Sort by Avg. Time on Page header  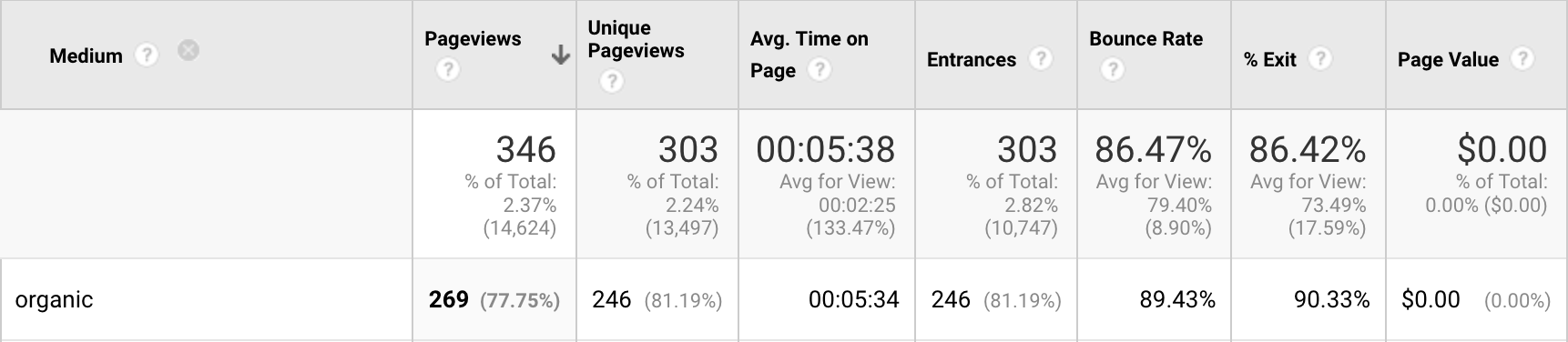[809, 55]
